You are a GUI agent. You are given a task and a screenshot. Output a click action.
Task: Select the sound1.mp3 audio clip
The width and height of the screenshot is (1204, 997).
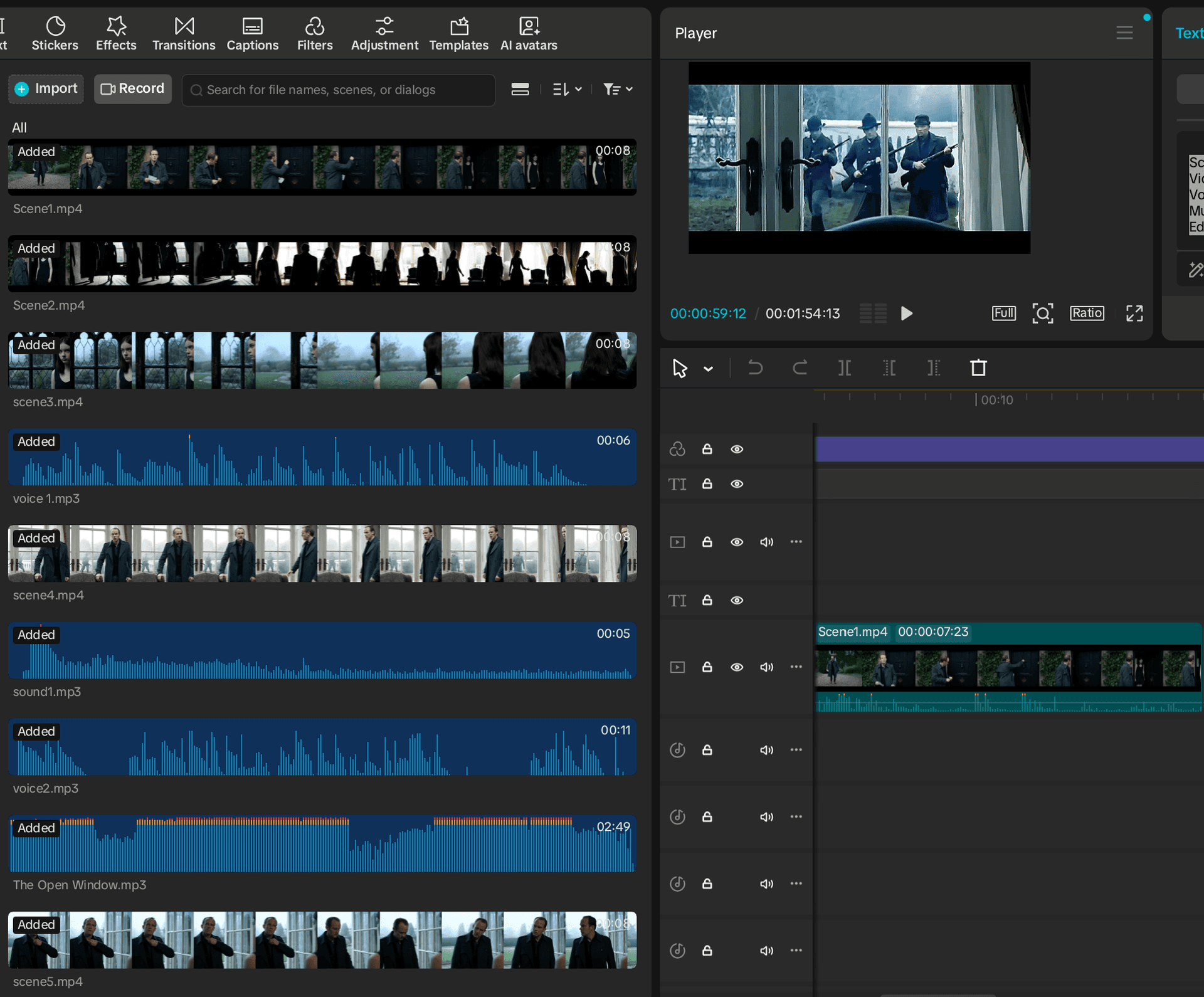[x=322, y=650]
